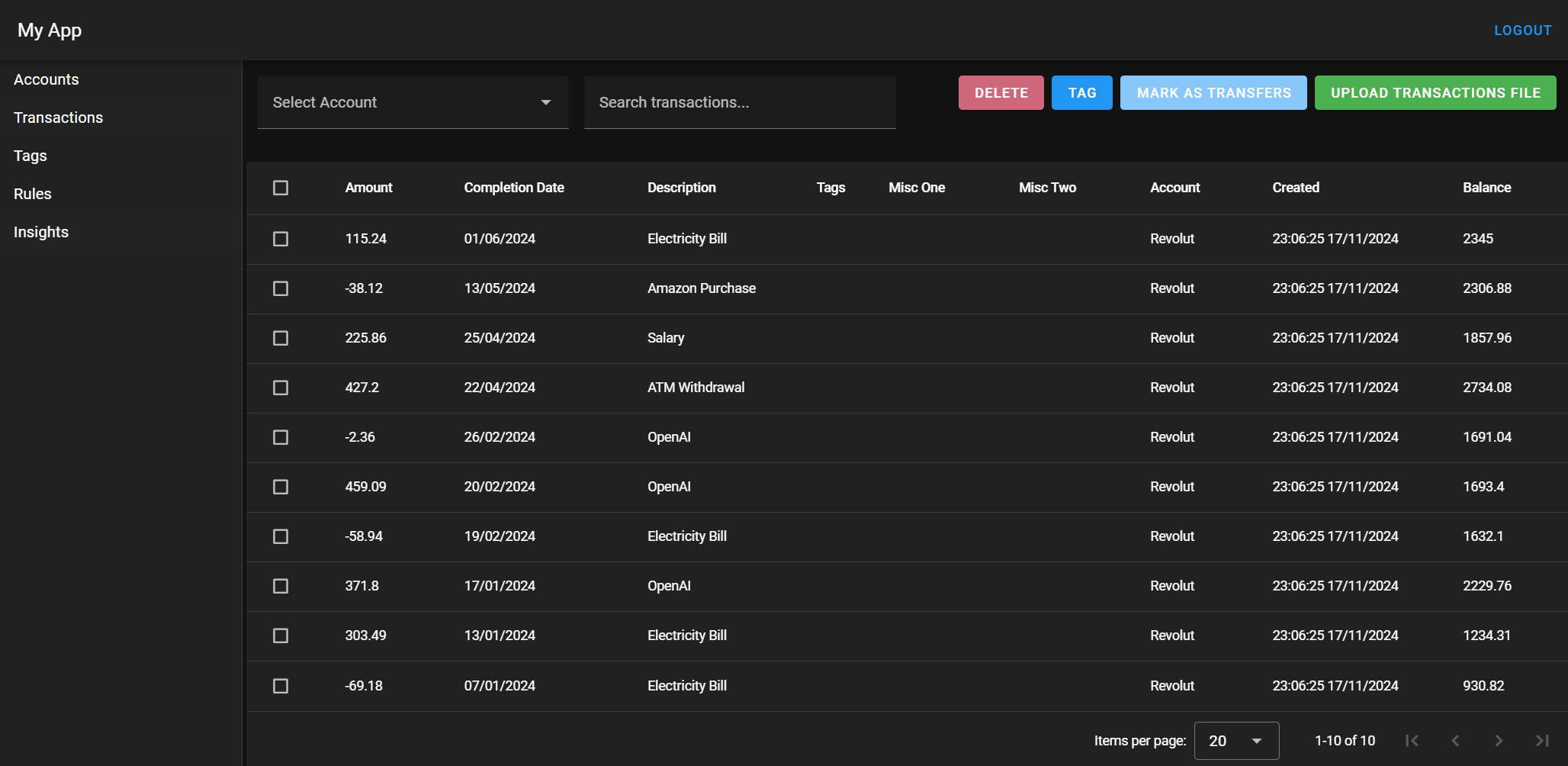The height and width of the screenshot is (766, 1568).
Task: Click the previous page chevron icon
Action: (x=1455, y=740)
